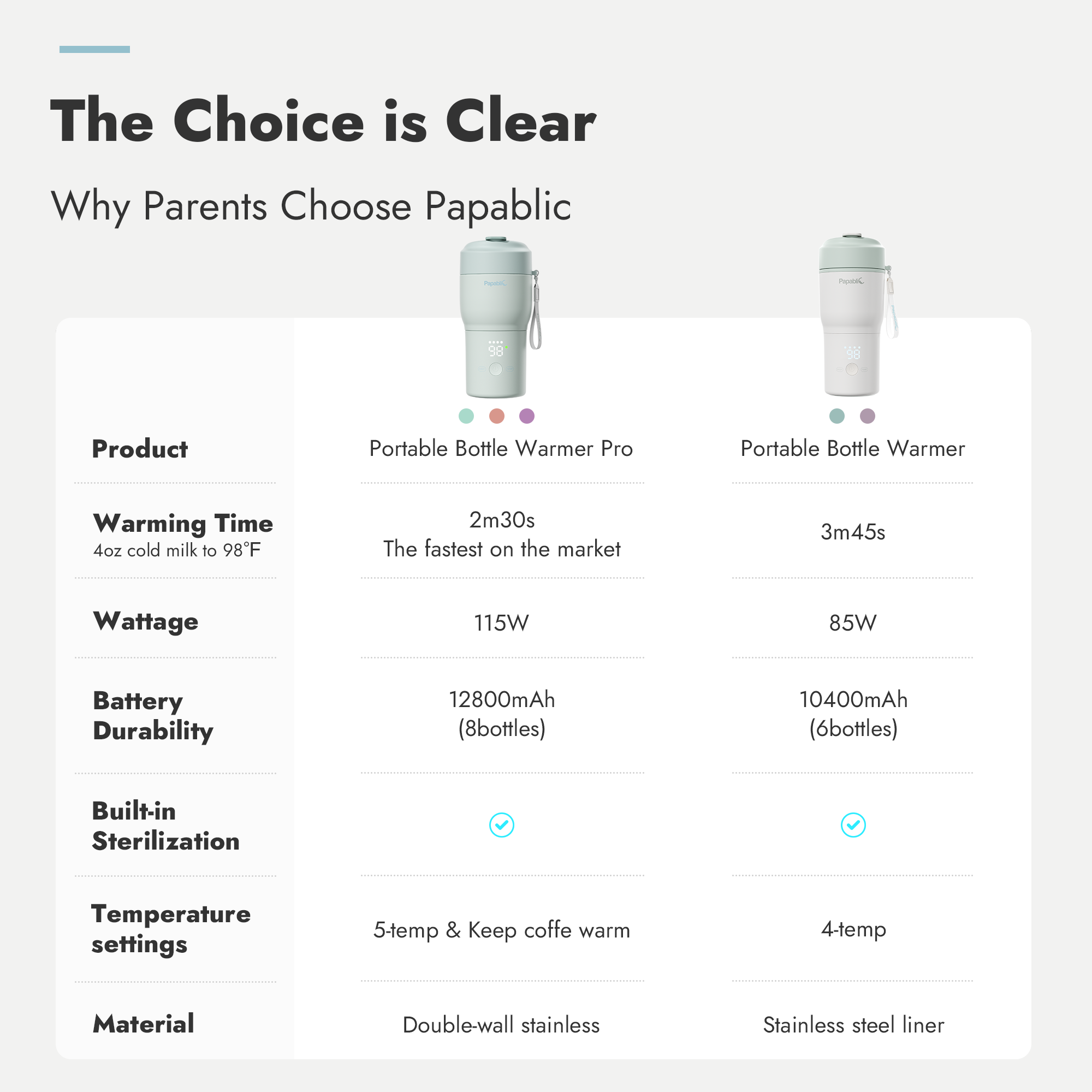Click the "Built-in Sterilization" row label
This screenshot has width=1092, height=1092.
point(165,826)
